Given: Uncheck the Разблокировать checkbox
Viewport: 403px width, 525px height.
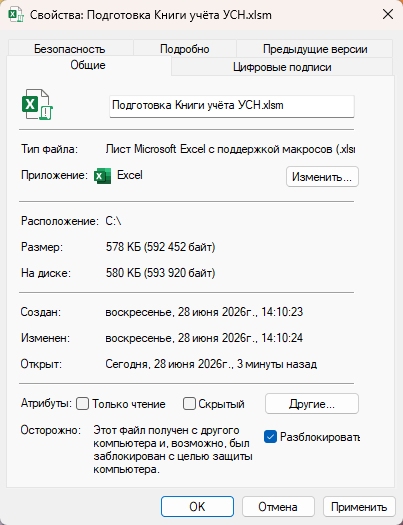Looking at the screenshot, I should (270, 437).
